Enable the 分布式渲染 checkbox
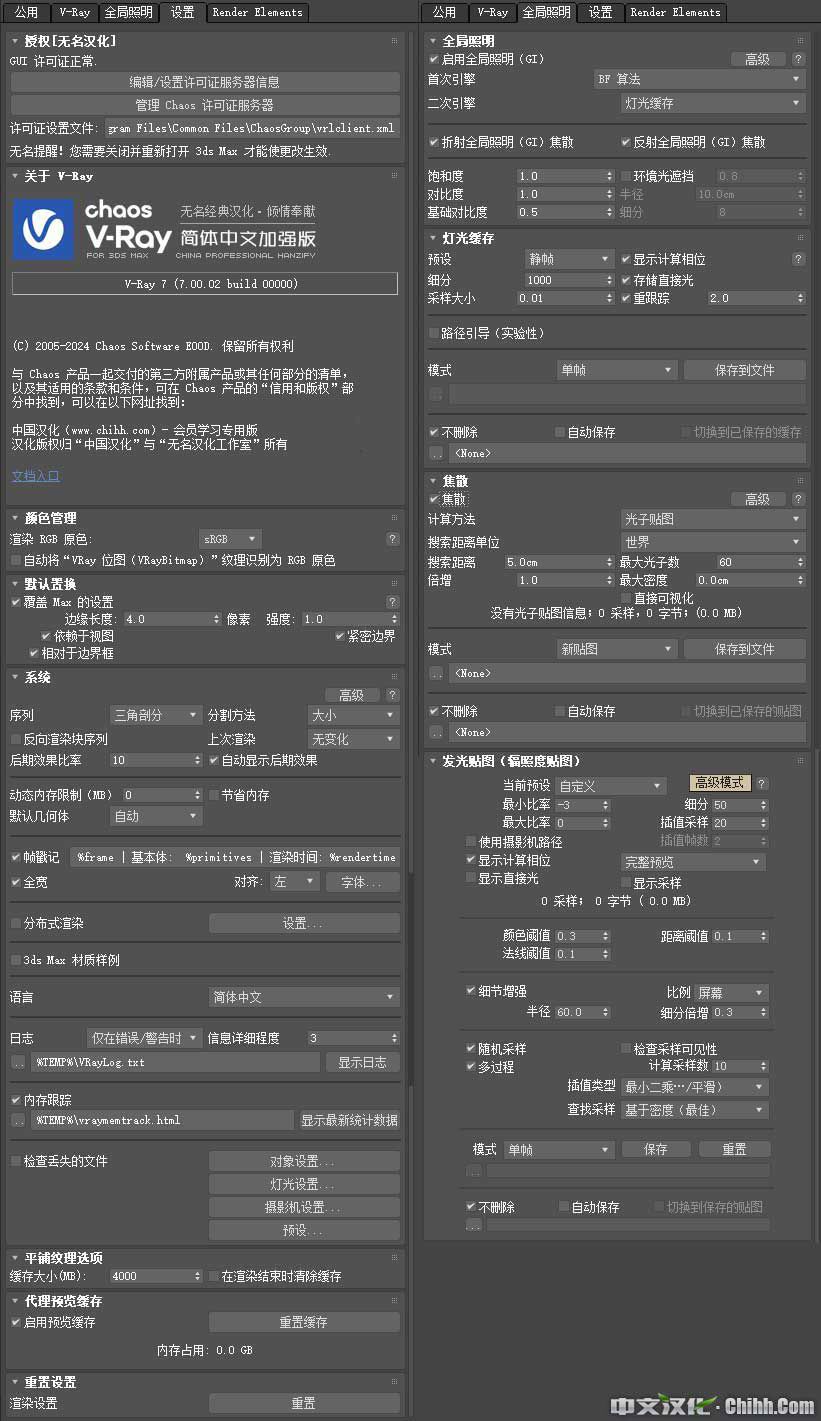 [16, 923]
